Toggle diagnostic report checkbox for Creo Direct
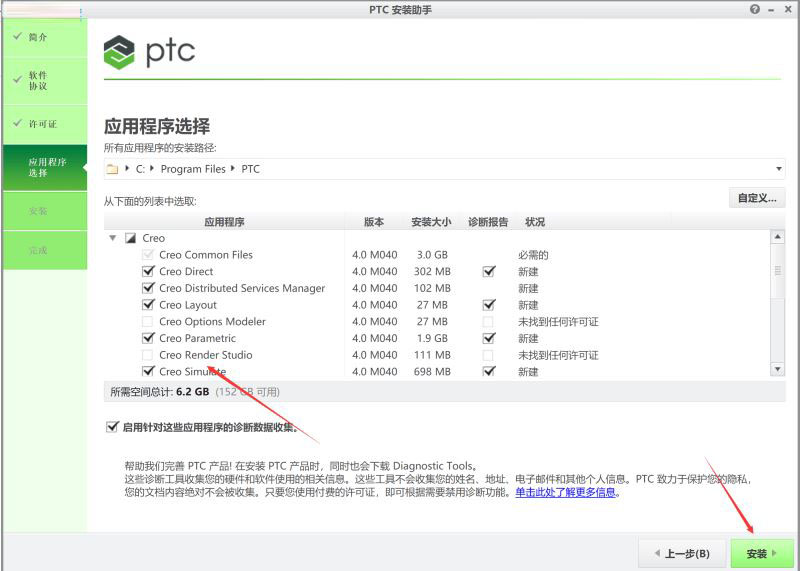 [489, 271]
